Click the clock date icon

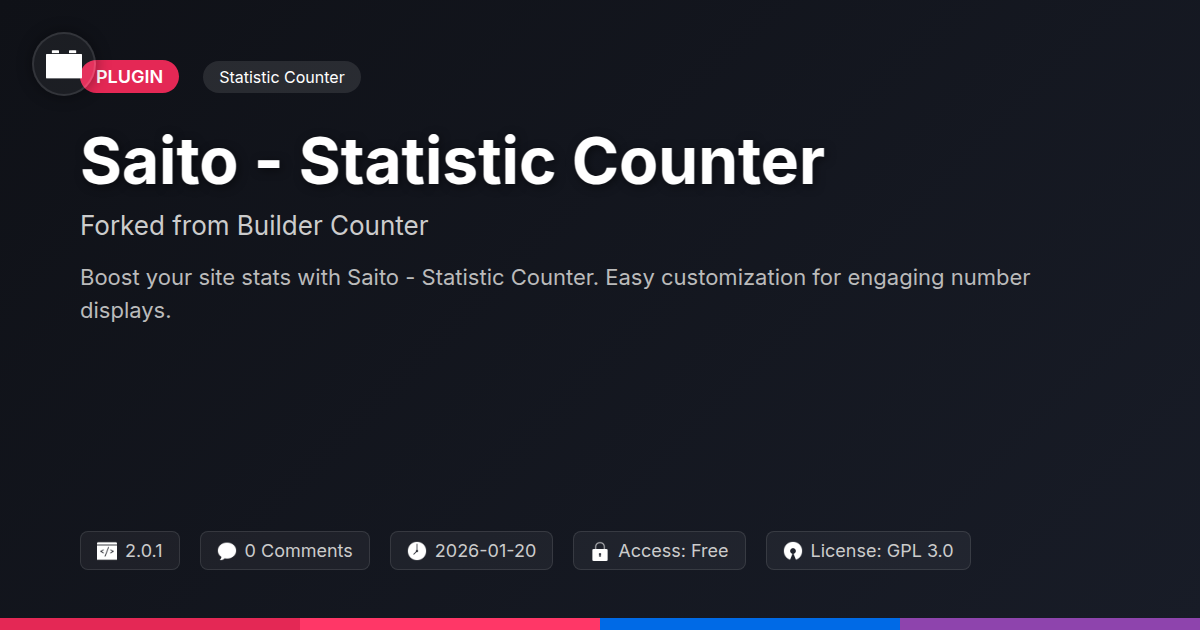417,551
